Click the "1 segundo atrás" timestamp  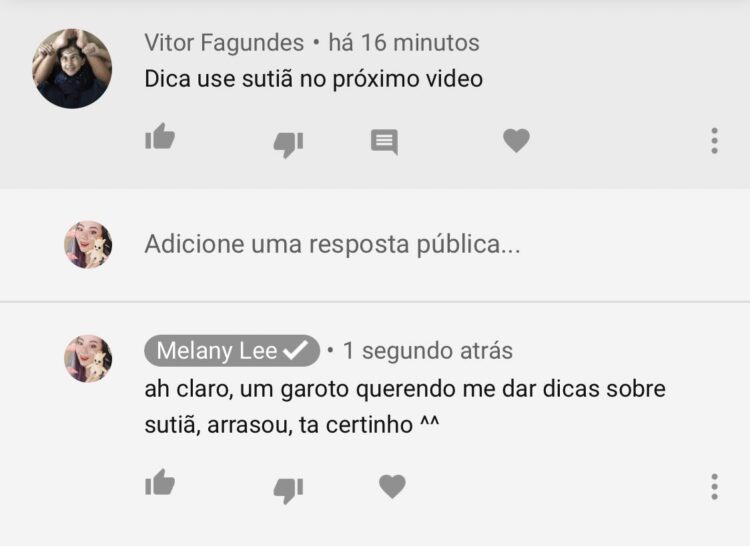[x=428, y=351]
